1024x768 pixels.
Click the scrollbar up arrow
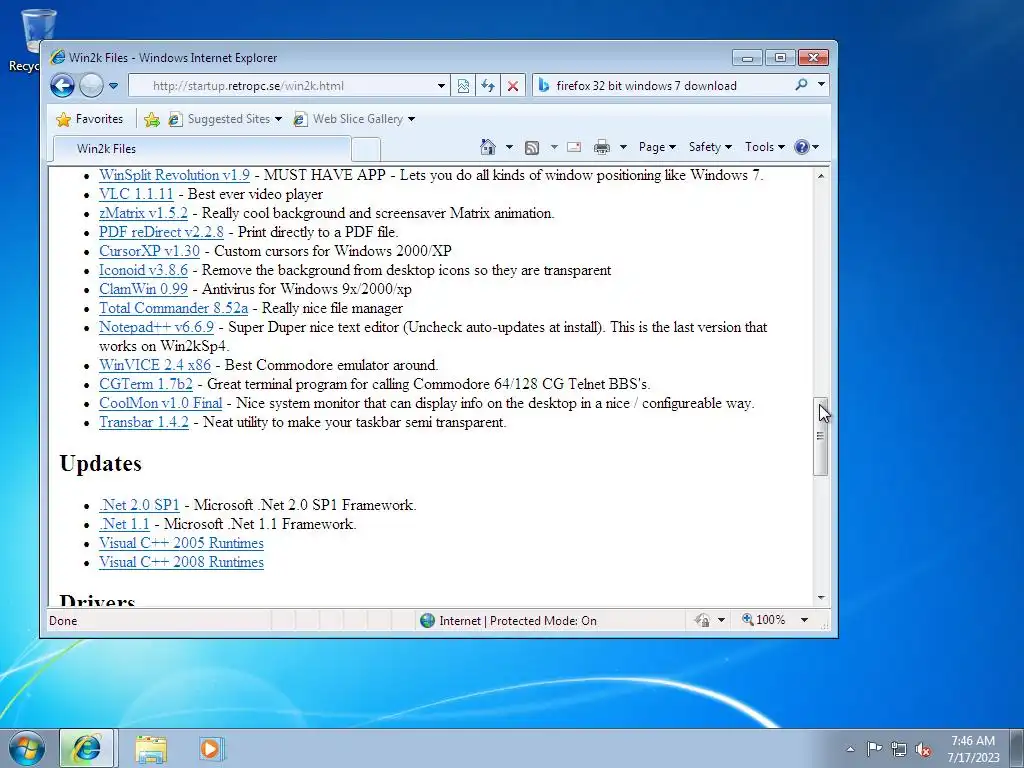[x=821, y=176]
